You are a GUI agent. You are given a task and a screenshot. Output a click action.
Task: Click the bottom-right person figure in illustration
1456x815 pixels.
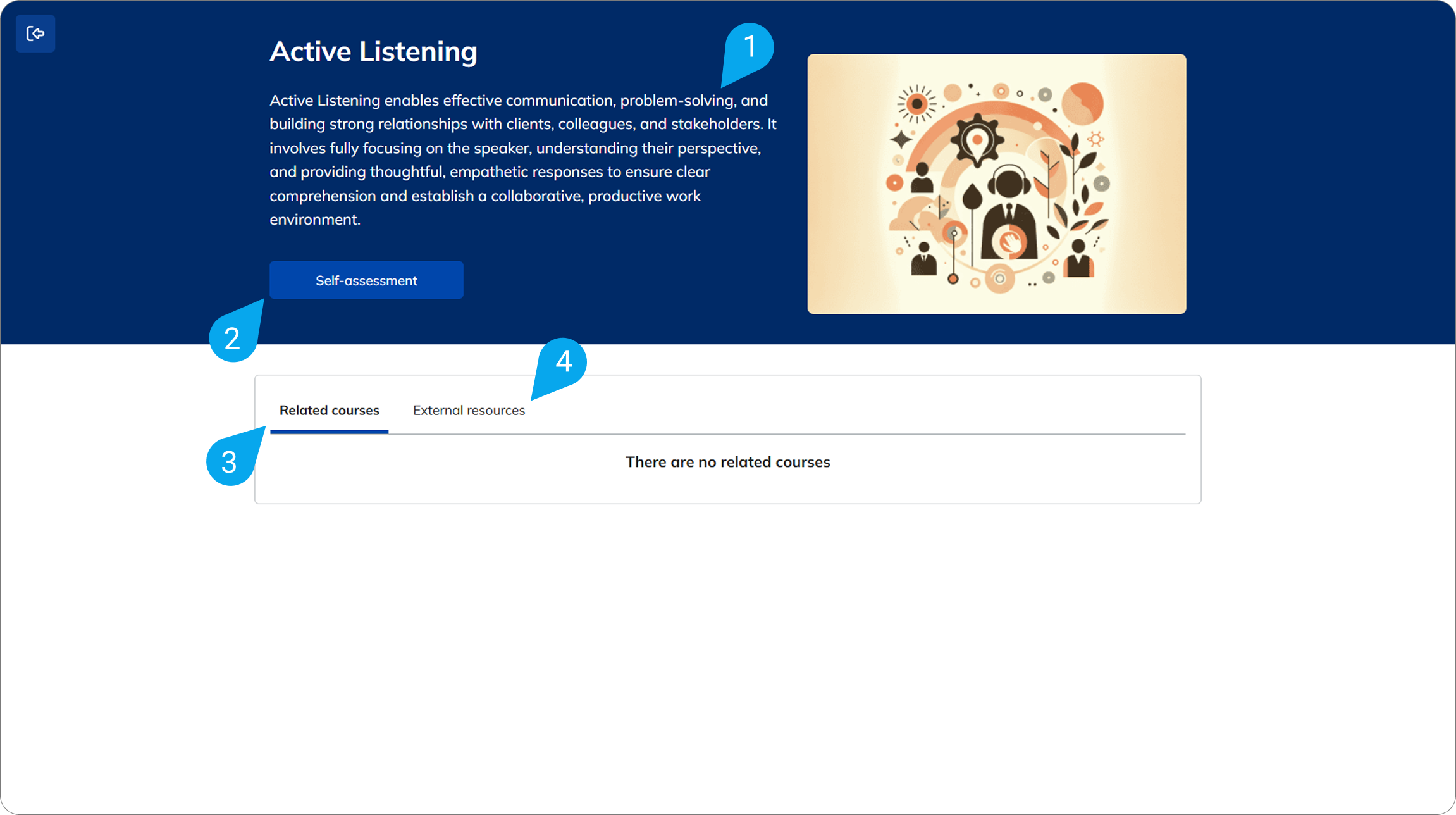1078,259
